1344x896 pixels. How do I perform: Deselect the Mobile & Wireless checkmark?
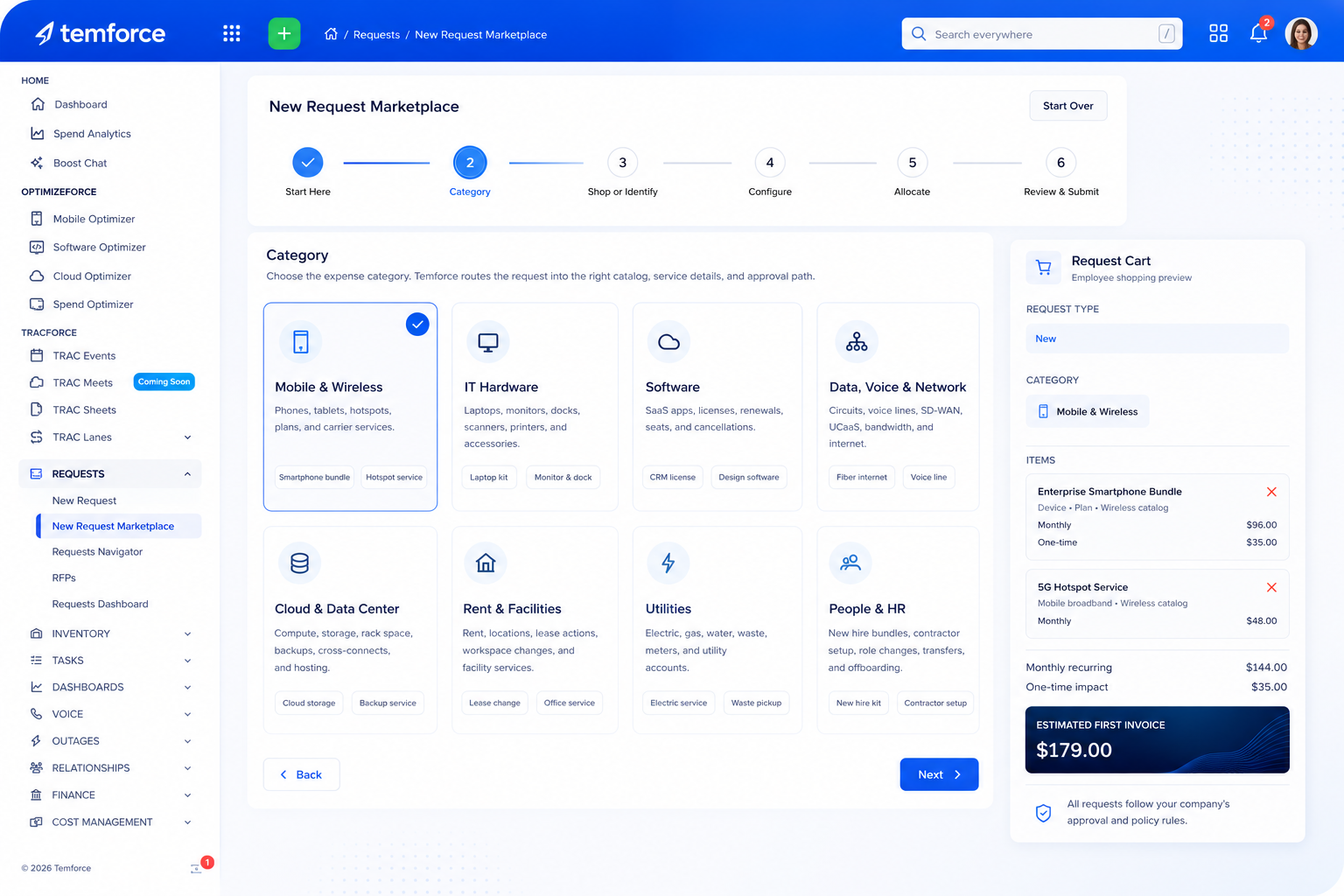coord(417,325)
